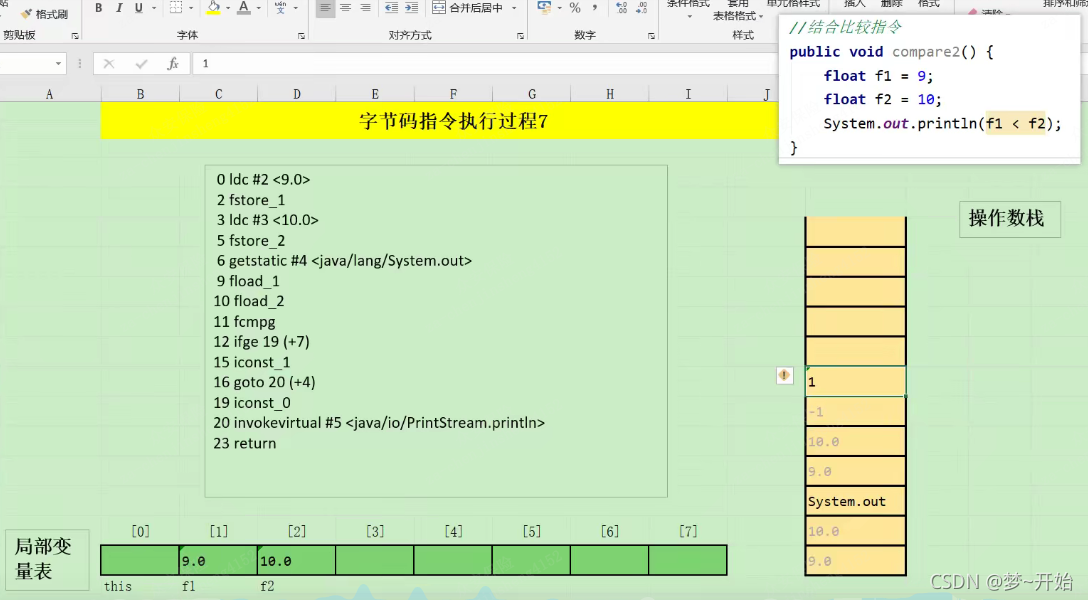This screenshot has height=600, width=1088.
Task: Click the Insert Function fx icon
Action: (173, 64)
